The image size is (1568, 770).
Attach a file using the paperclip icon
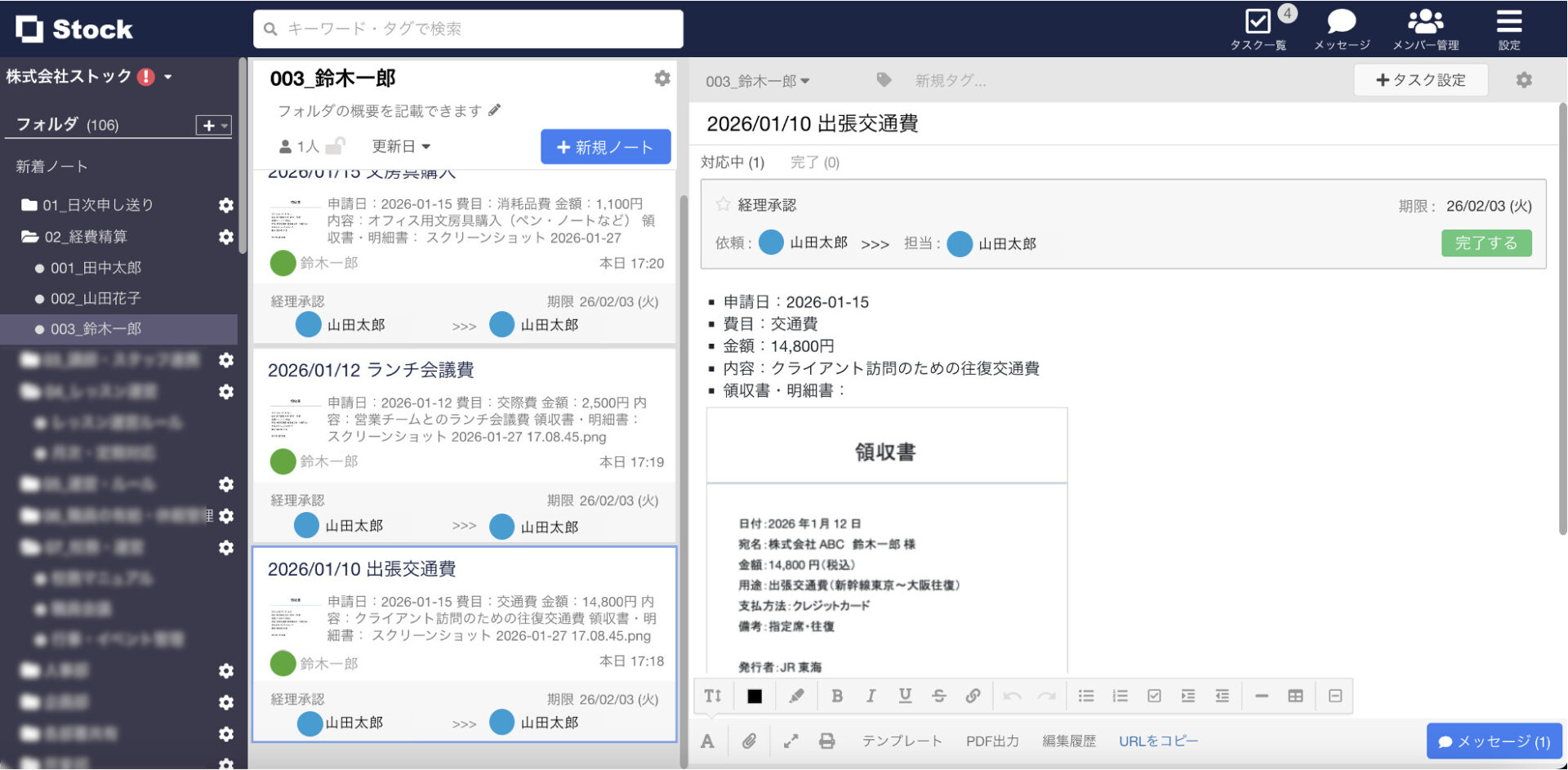tap(749, 741)
